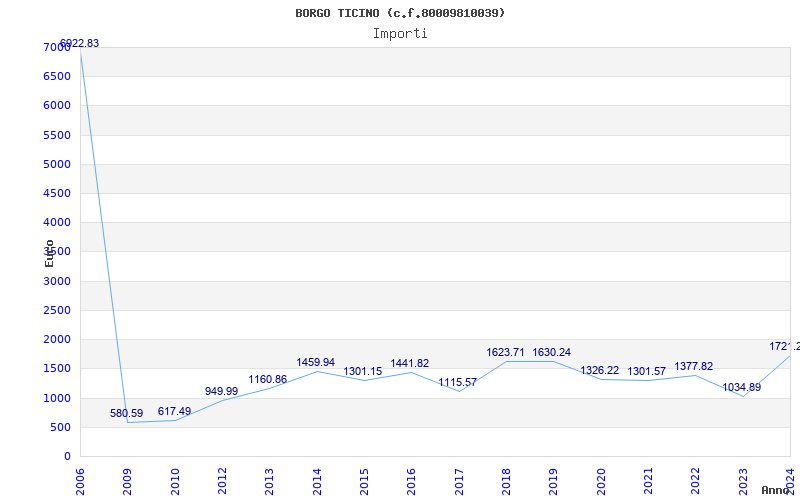800x500 pixels.
Task: Click the 2022 x-axis year label
Action: tap(696, 482)
